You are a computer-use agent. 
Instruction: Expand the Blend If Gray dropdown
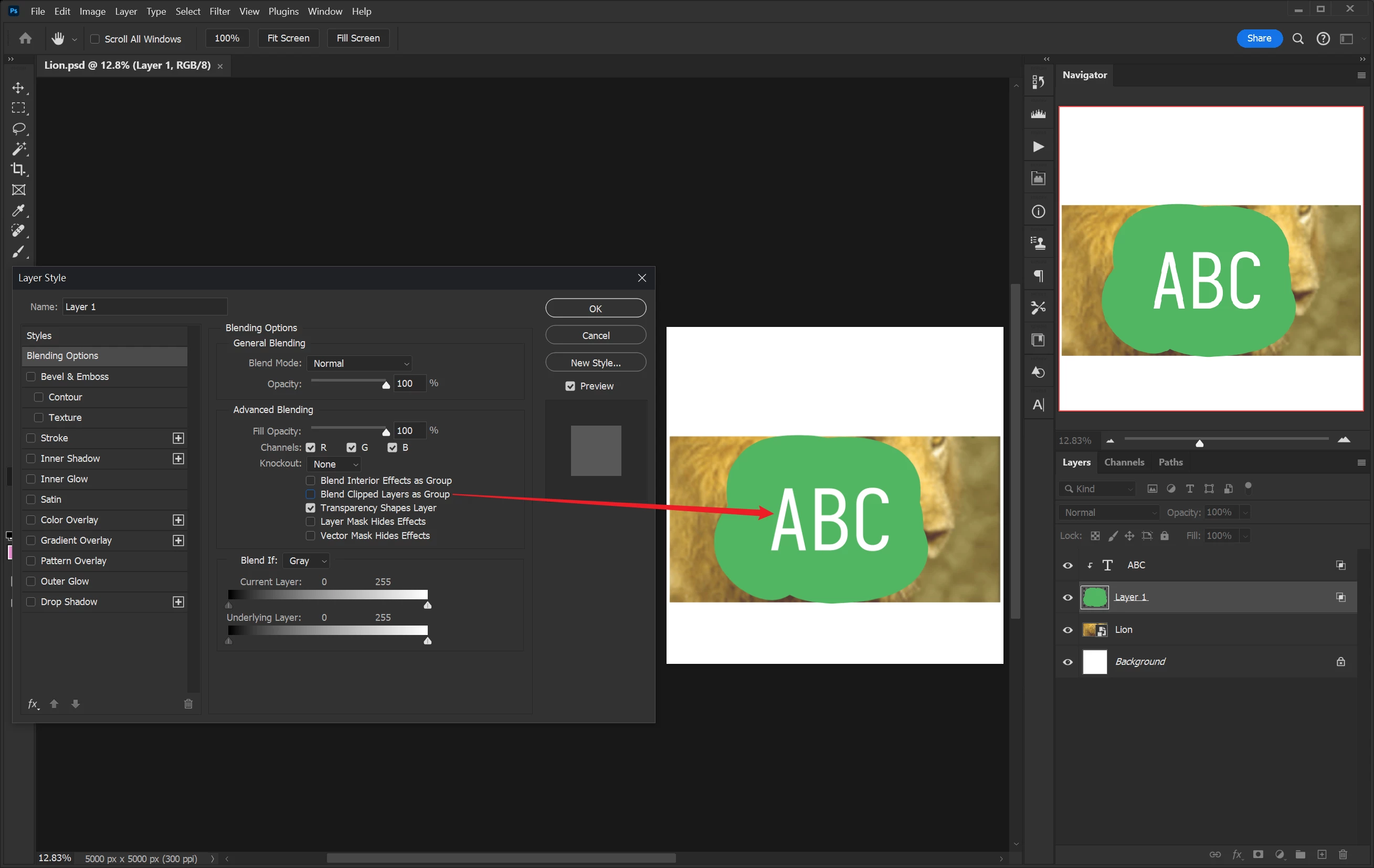click(306, 561)
